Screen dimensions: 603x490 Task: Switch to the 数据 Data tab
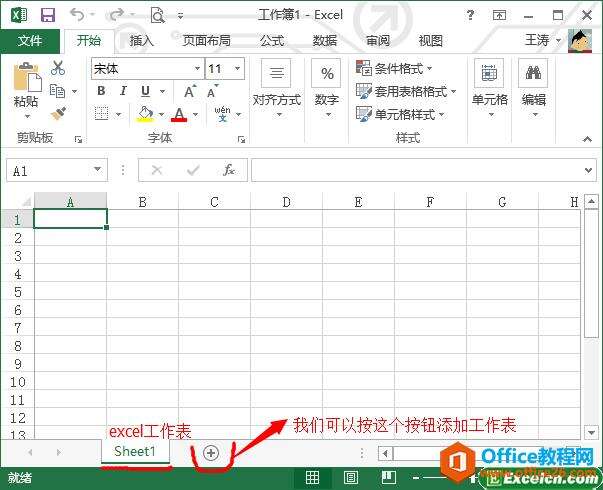[325, 41]
